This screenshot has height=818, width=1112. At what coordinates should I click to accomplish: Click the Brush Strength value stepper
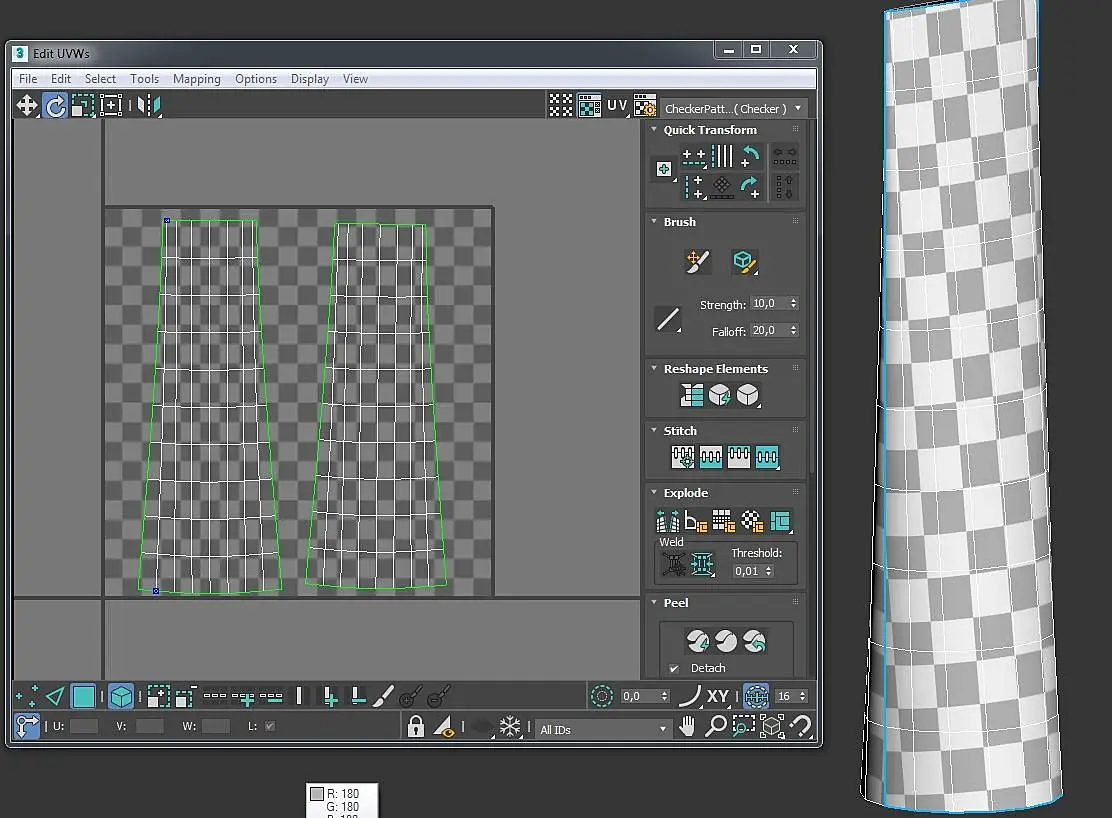(793, 303)
